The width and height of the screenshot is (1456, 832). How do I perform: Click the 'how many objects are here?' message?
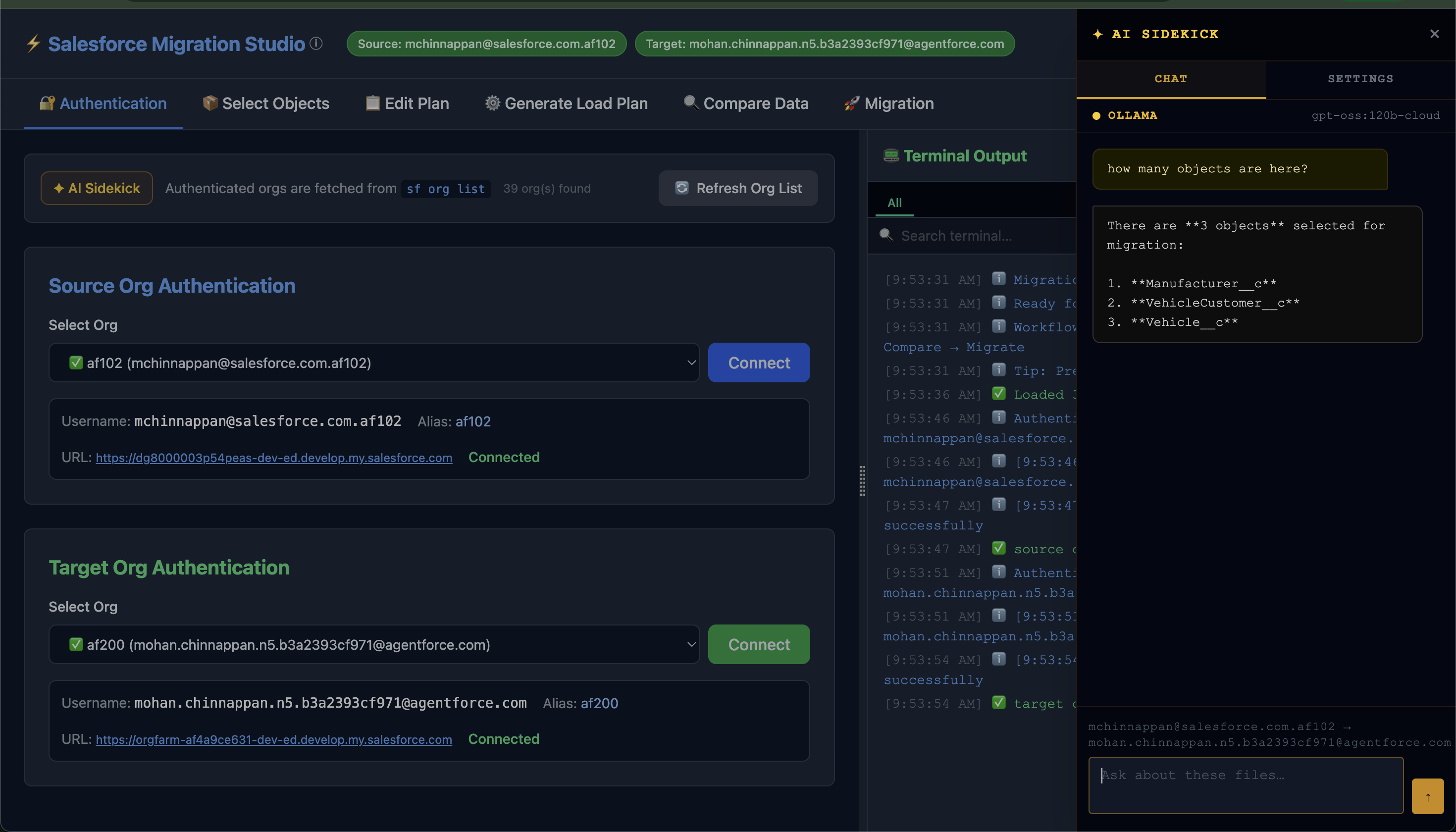click(x=1240, y=168)
